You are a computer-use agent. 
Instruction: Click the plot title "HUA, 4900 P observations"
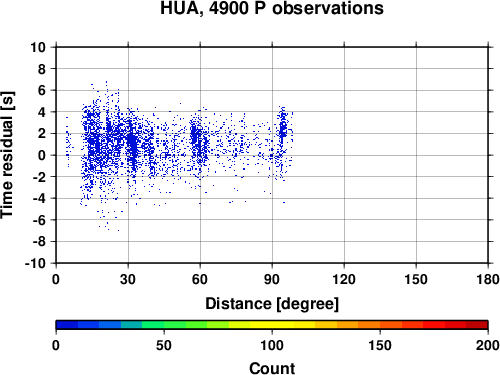coord(272,8)
